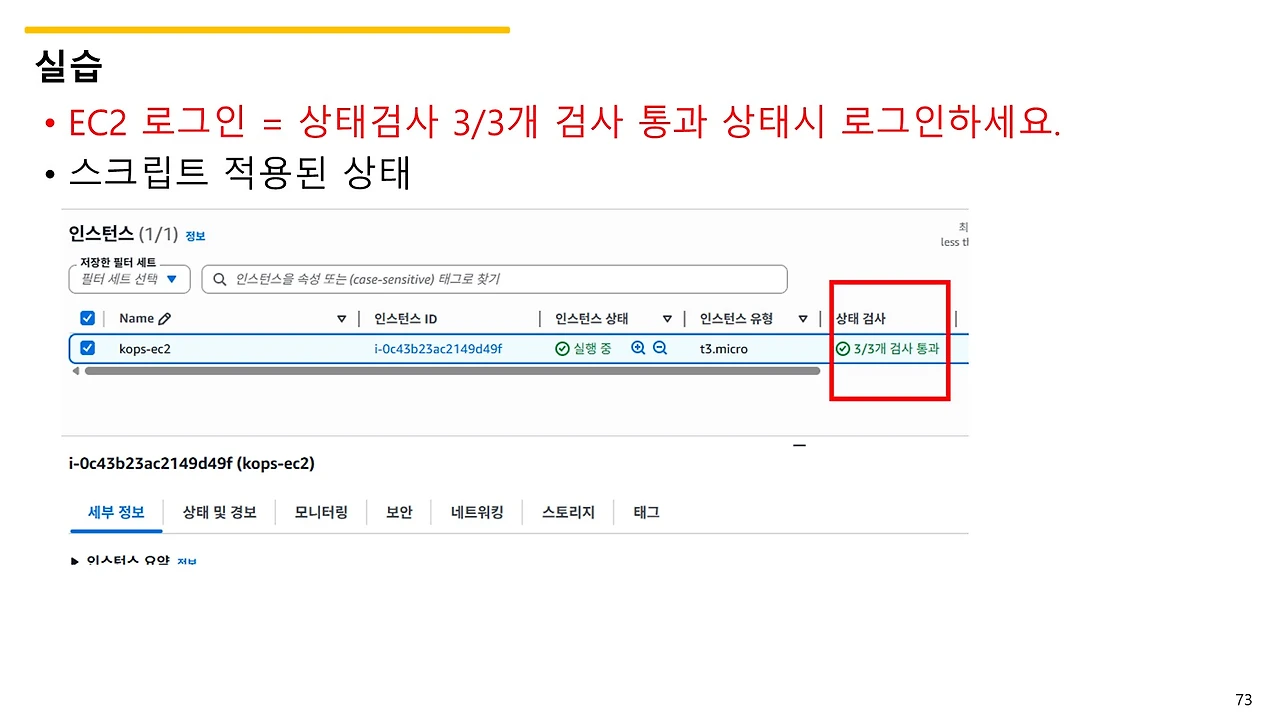This screenshot has height=720, width=1280.
Task: Open the 인스턴스 유형 column dropdown
Action: [804, 318]
